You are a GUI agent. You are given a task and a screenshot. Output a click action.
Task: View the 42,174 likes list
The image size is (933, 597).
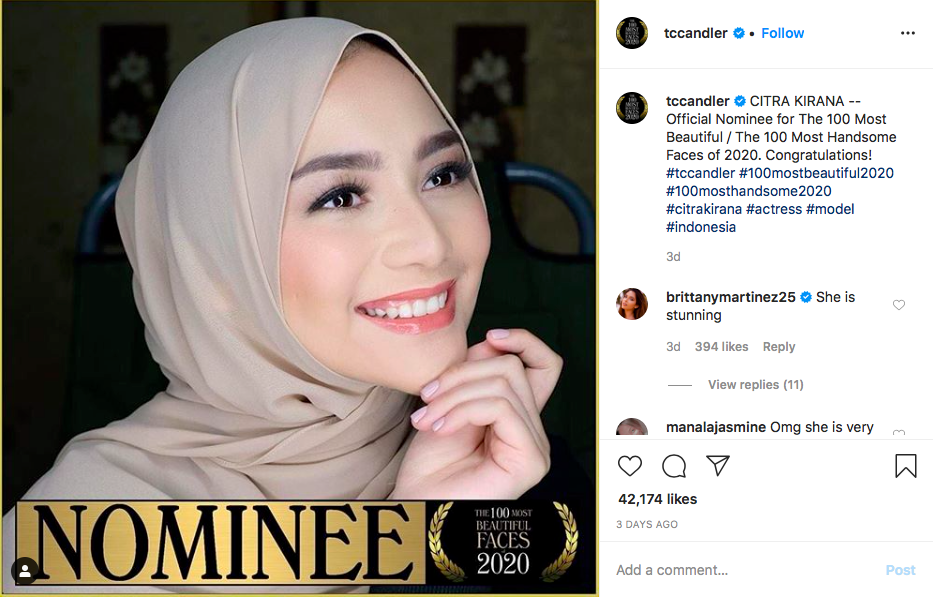(x=658, y=499)
